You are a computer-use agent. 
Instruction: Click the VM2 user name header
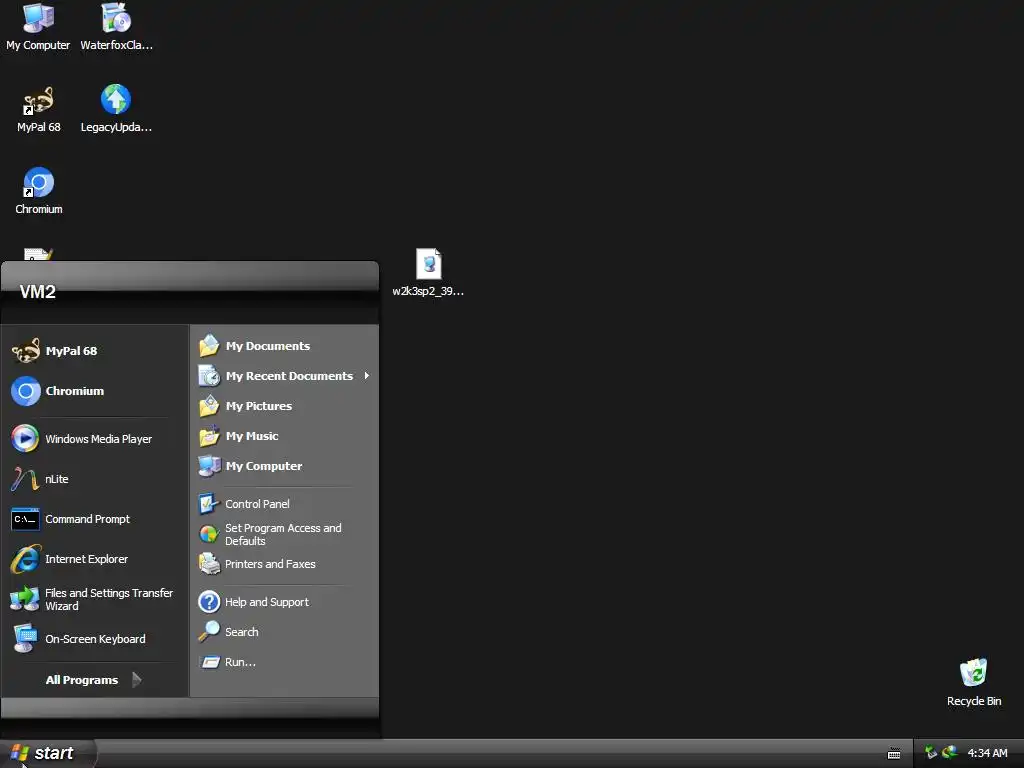37,292
